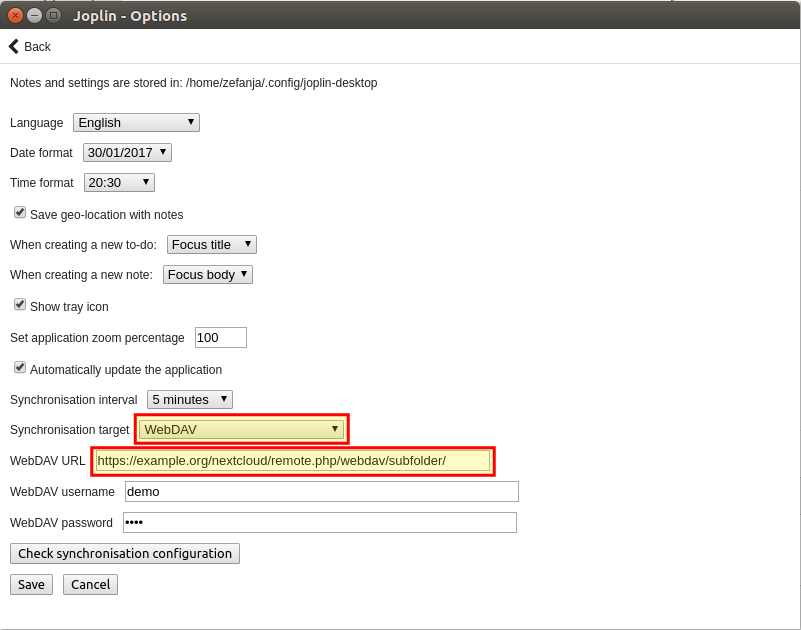
Task: Save the options
Action: pos(31,585)
